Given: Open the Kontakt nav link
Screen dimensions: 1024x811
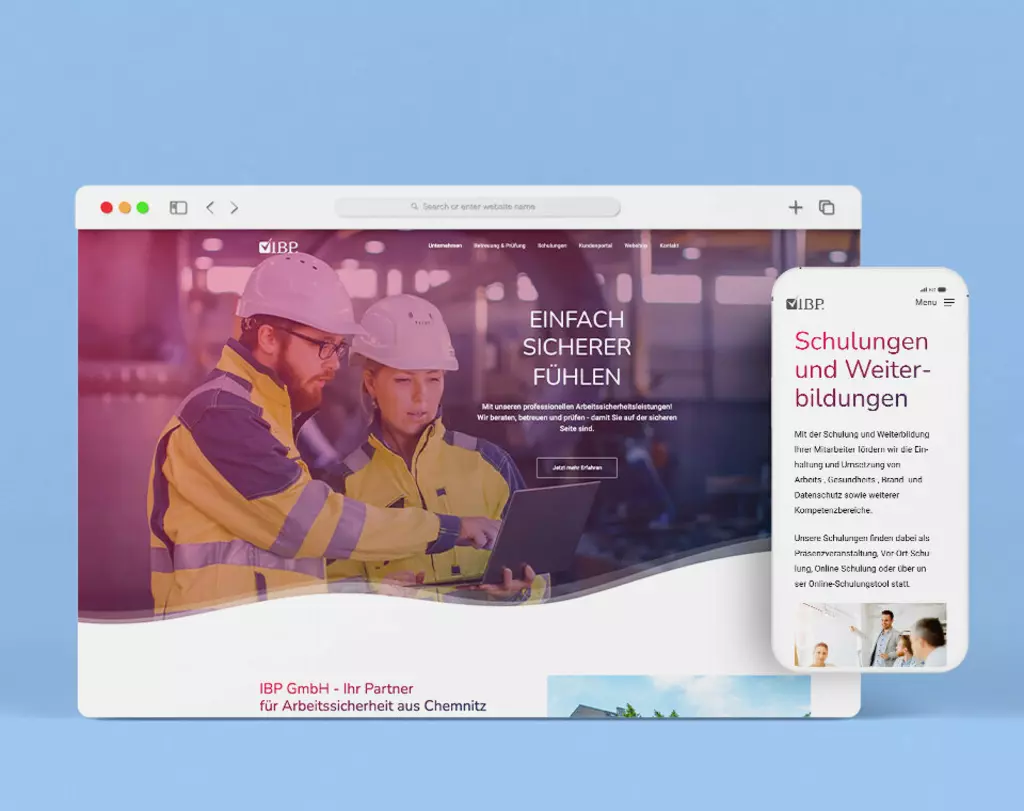Looking at the screenshot, I should pos(669,246).
